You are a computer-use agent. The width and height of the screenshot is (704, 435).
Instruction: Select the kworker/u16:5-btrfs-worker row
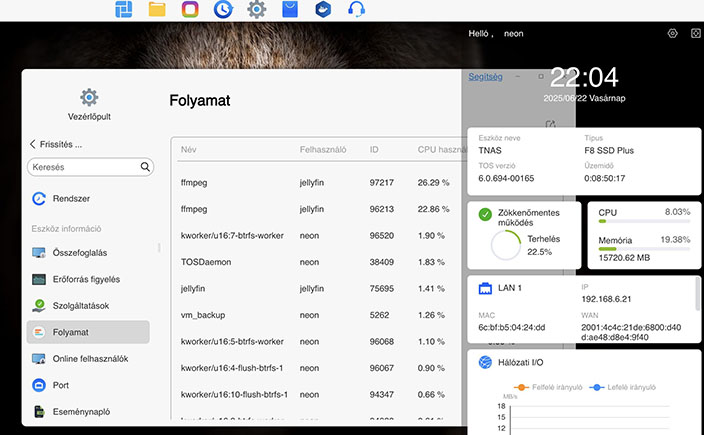pos(317,342)
